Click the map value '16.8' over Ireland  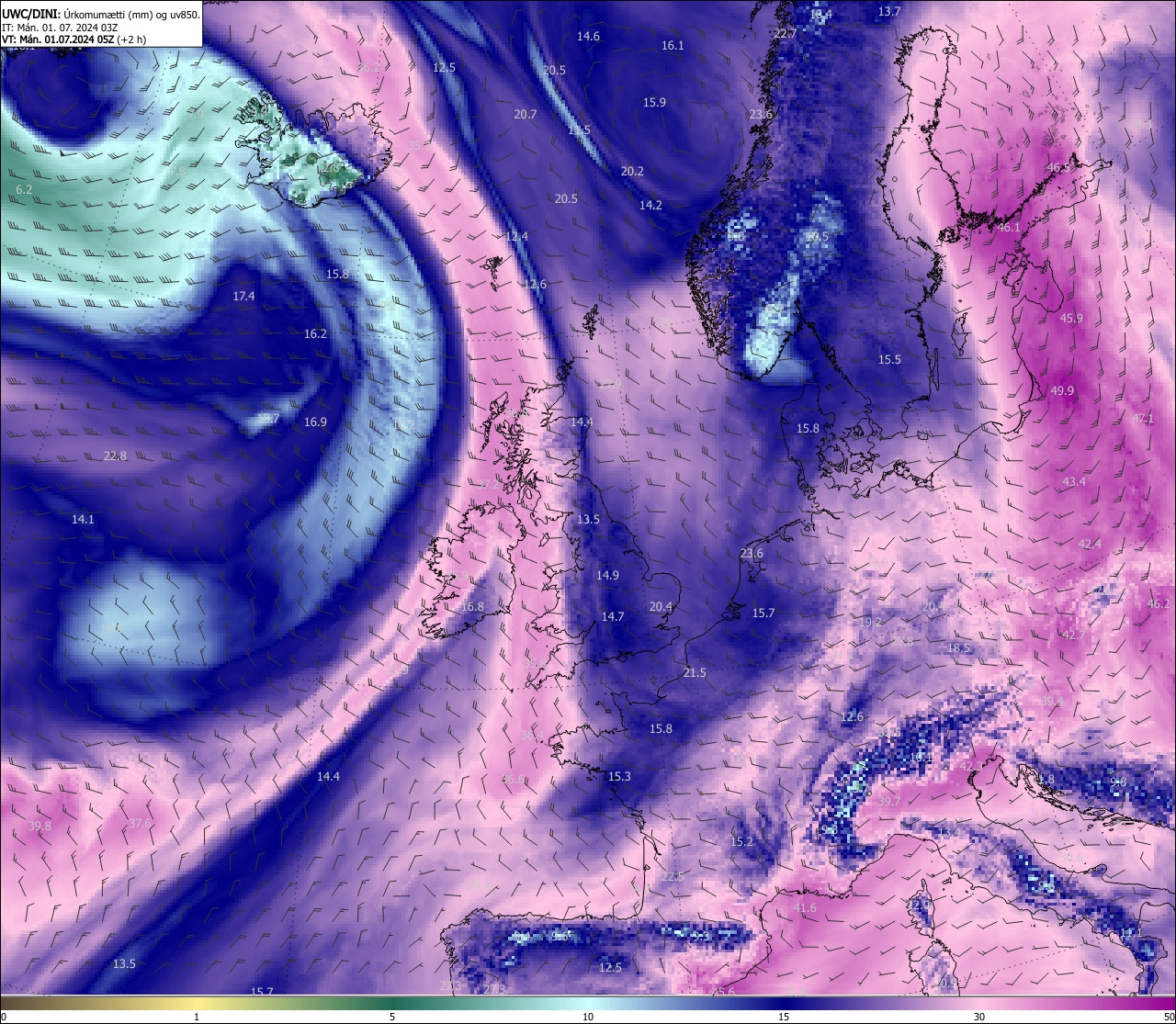pos(472,607)
